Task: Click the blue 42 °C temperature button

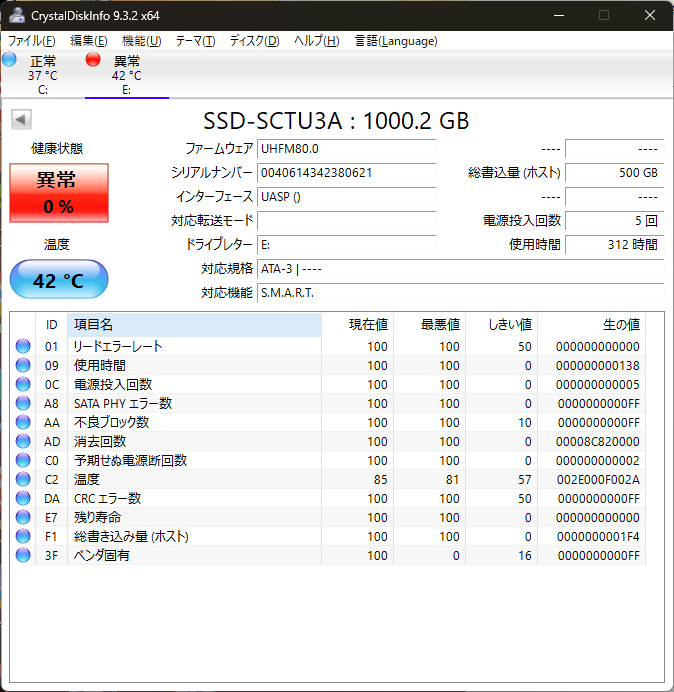Action: point(59,279)
